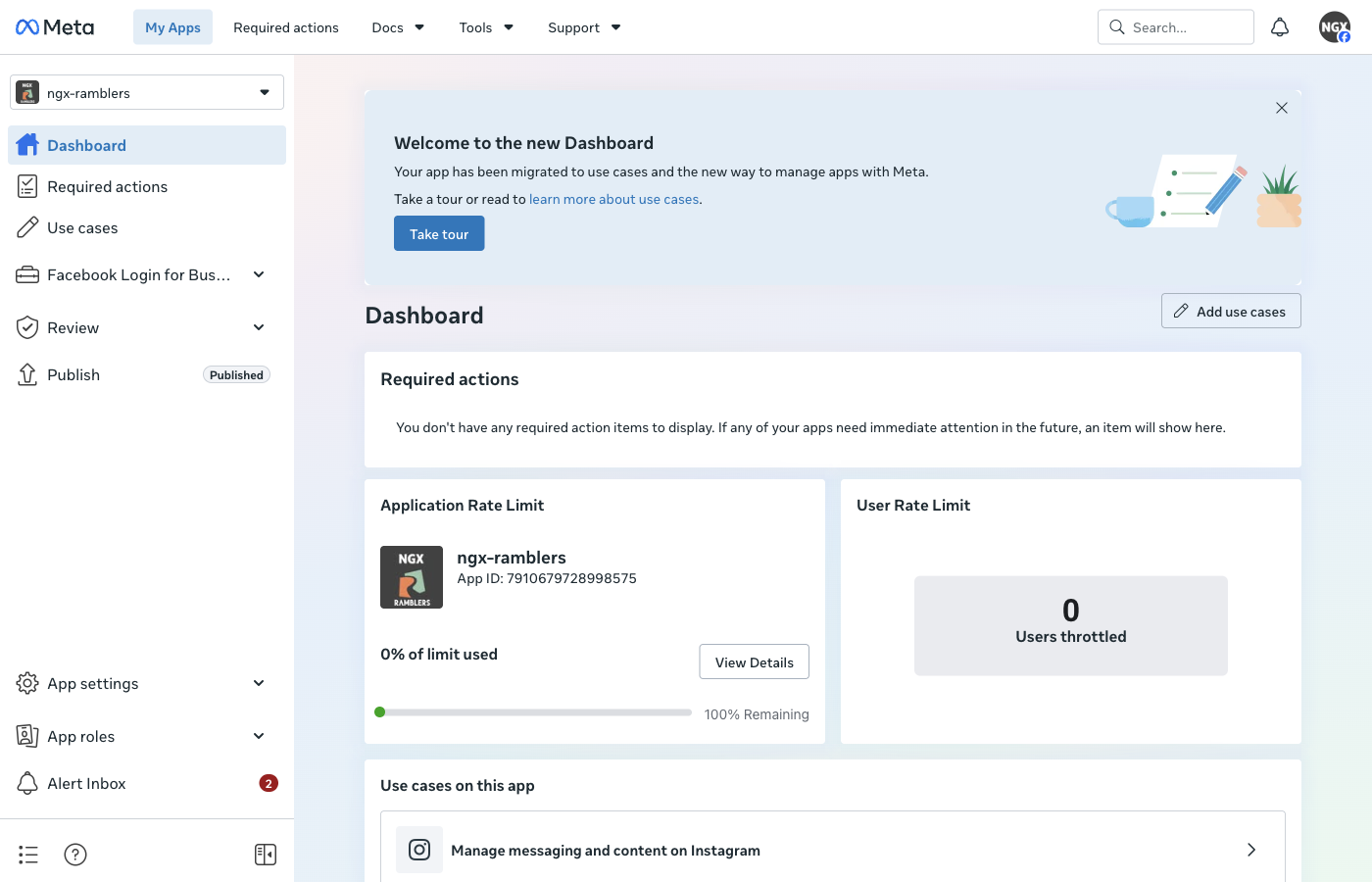Click the 100% Remaining label
This screenshot has width=1372, height=882.
(757, 714)
